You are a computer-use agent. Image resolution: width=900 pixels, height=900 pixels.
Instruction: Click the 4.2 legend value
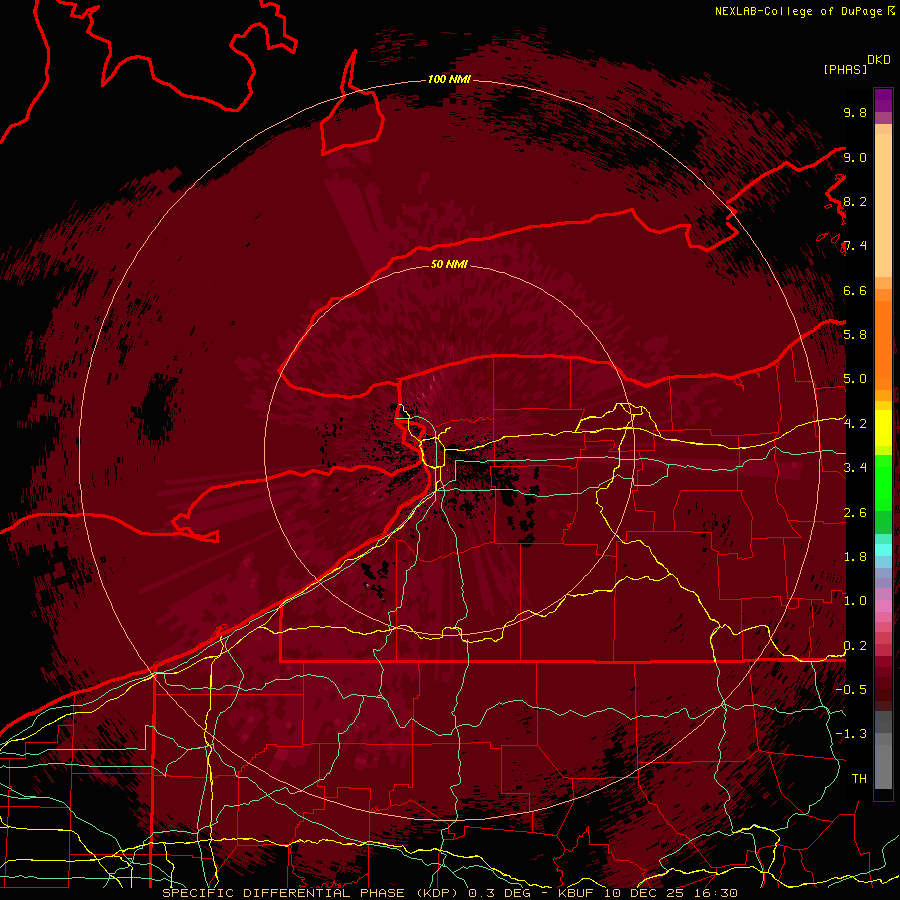click(x=855, y=424)
